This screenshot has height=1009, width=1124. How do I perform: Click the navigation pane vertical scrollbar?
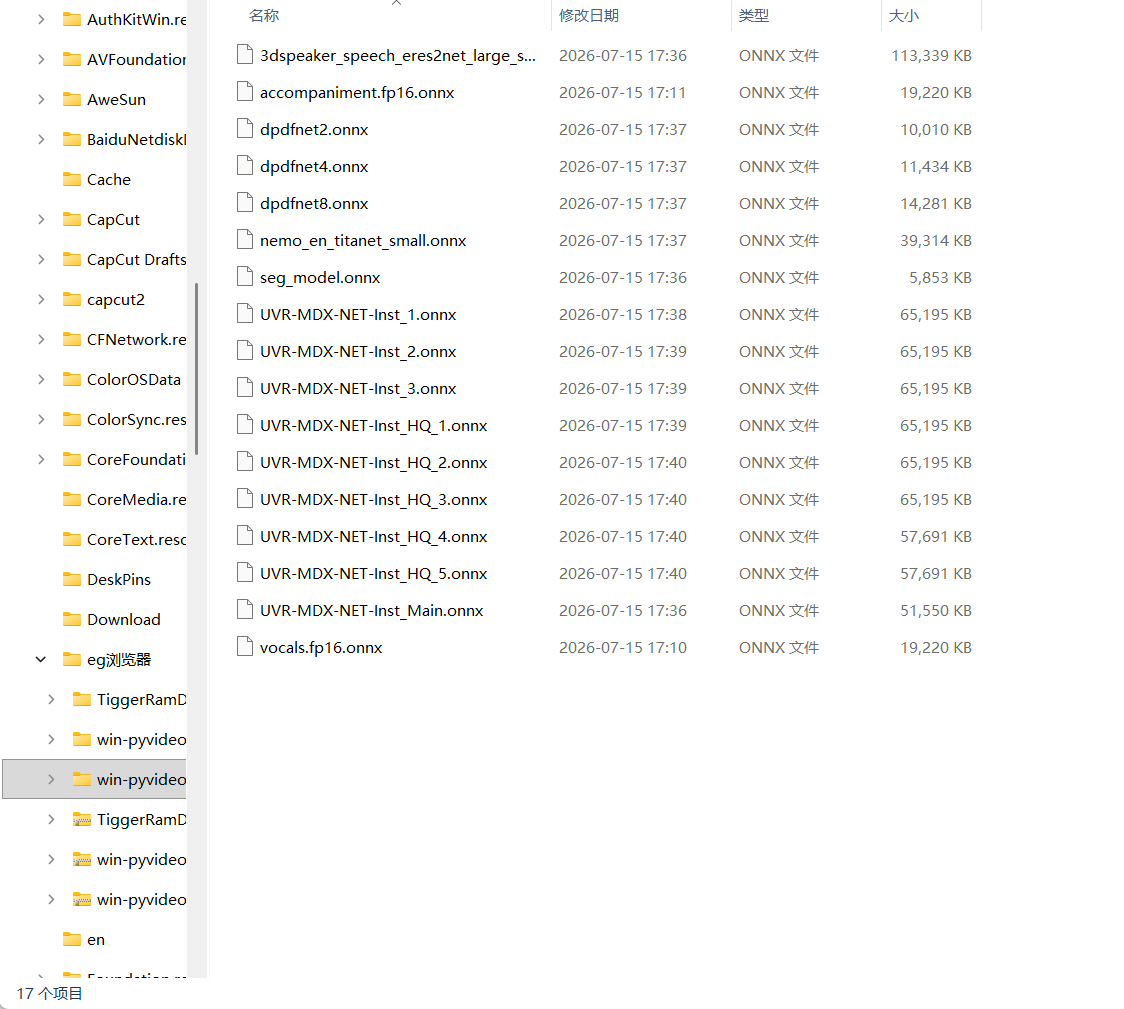(196, 369)
